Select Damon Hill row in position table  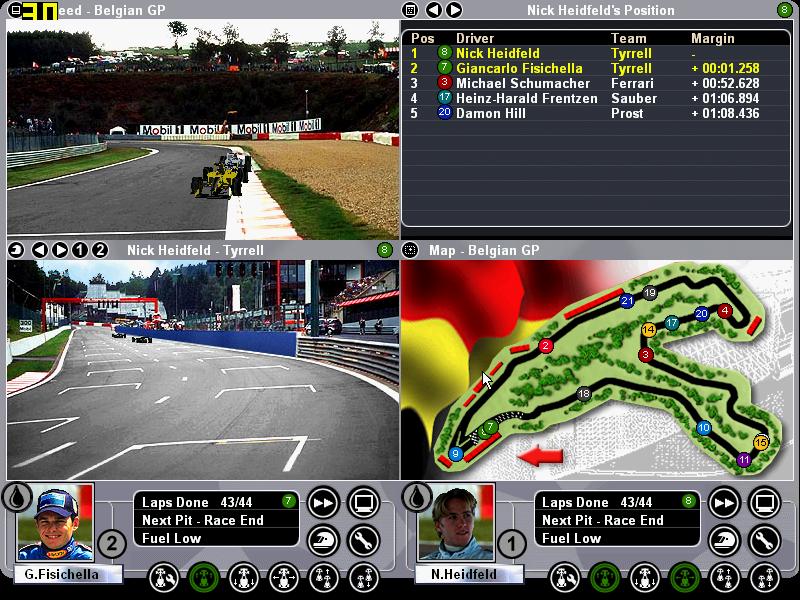(595, 113)
